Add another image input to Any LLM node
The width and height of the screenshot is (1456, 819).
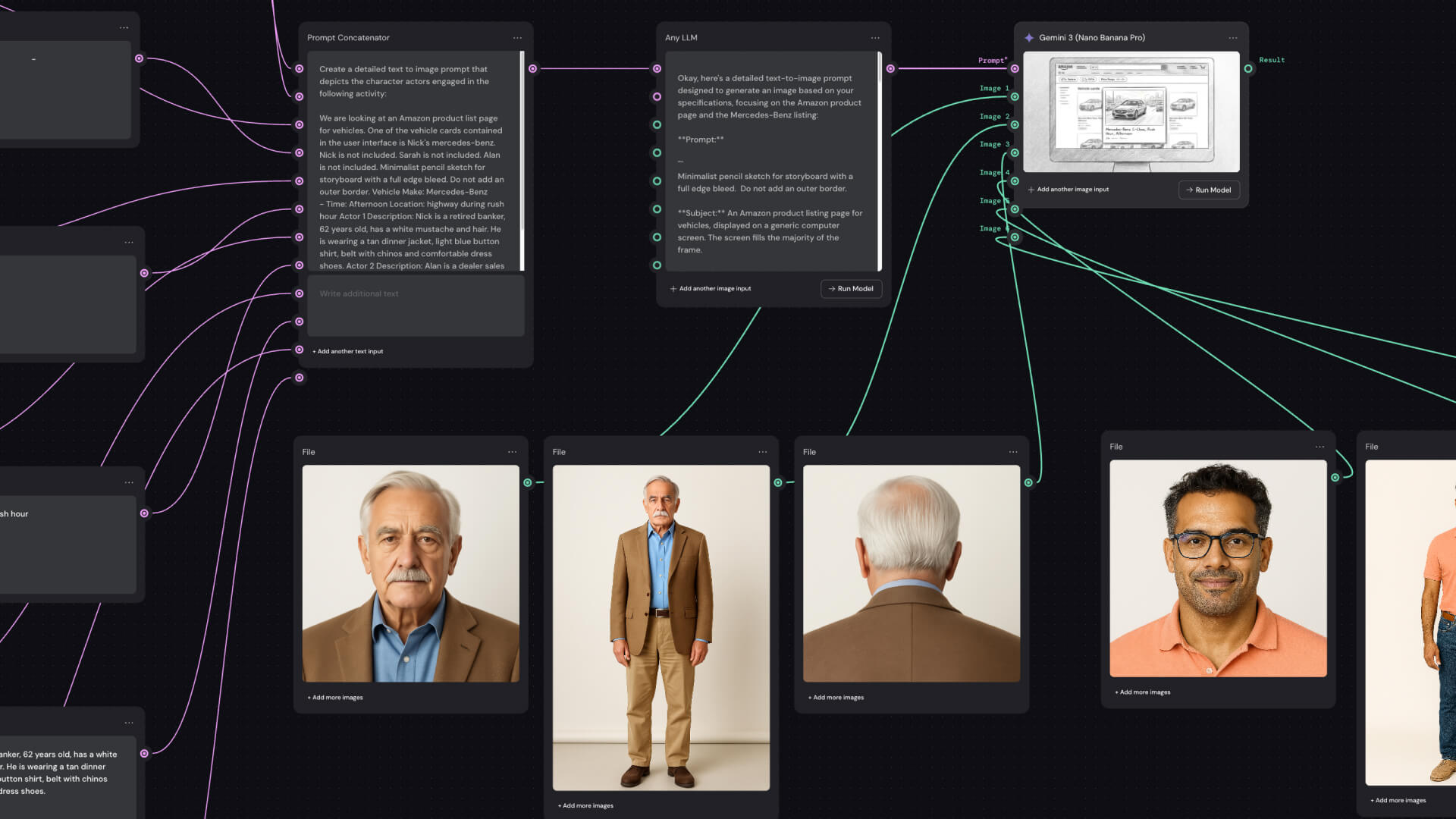711,289
